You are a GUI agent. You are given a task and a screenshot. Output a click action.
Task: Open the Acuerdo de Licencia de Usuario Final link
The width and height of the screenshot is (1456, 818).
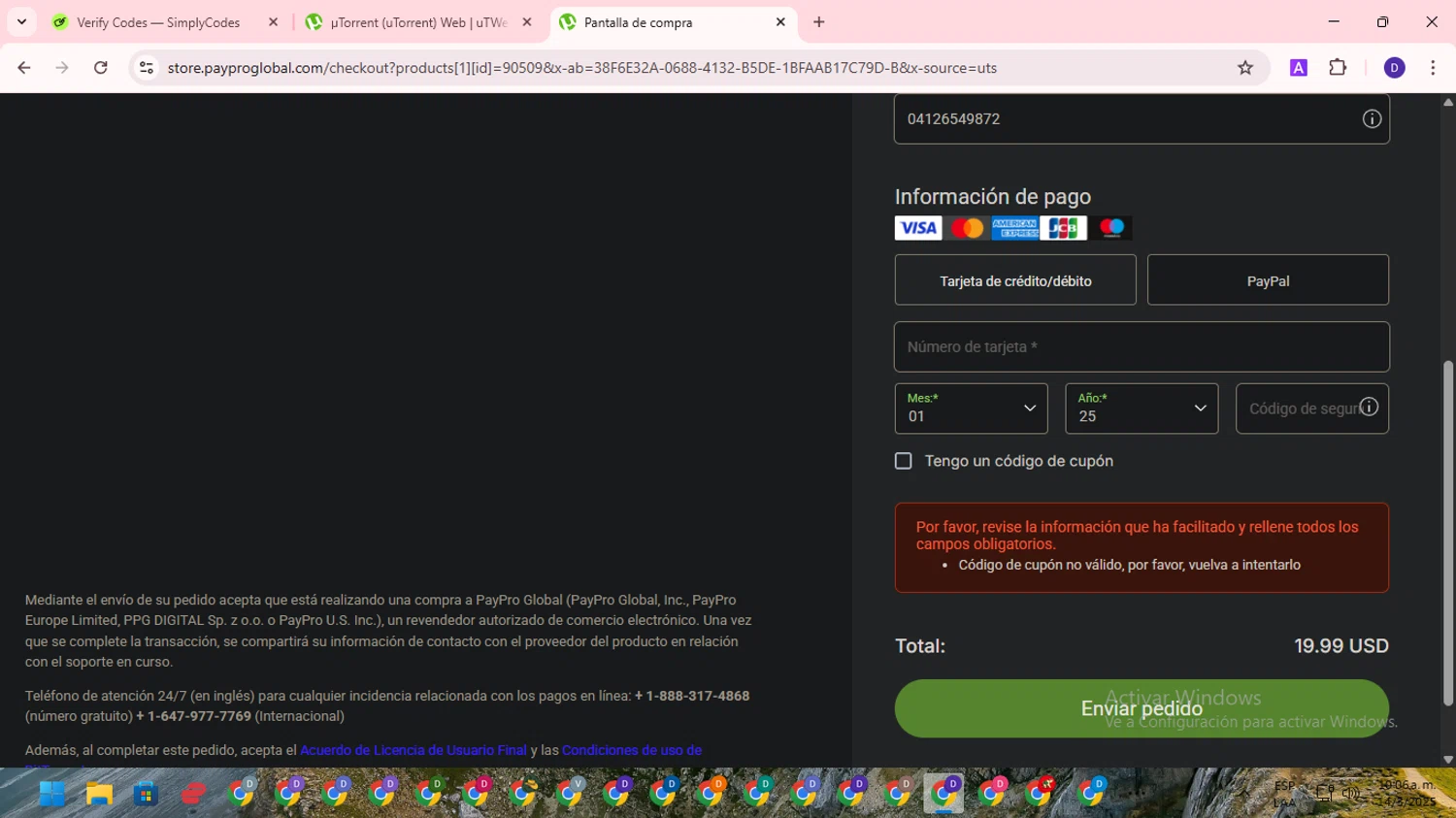pos(414,750)
